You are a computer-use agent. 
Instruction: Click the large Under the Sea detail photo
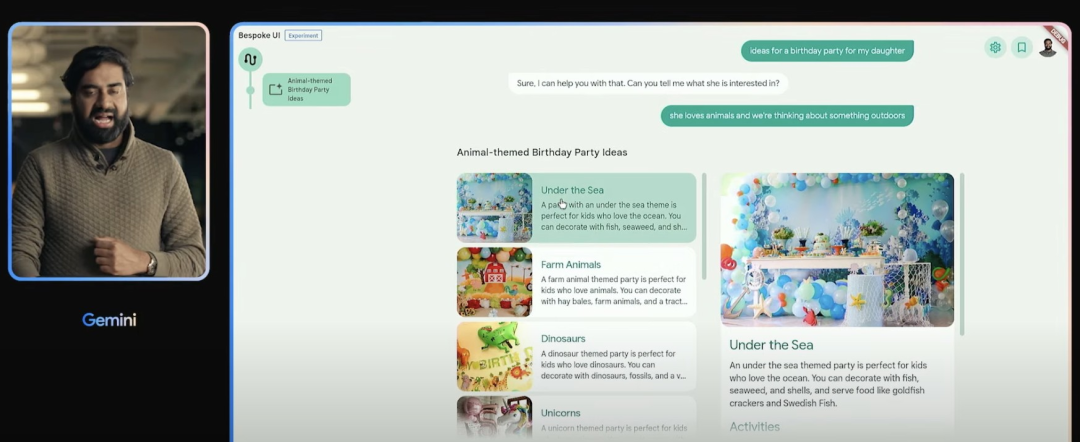click(838, 250)
